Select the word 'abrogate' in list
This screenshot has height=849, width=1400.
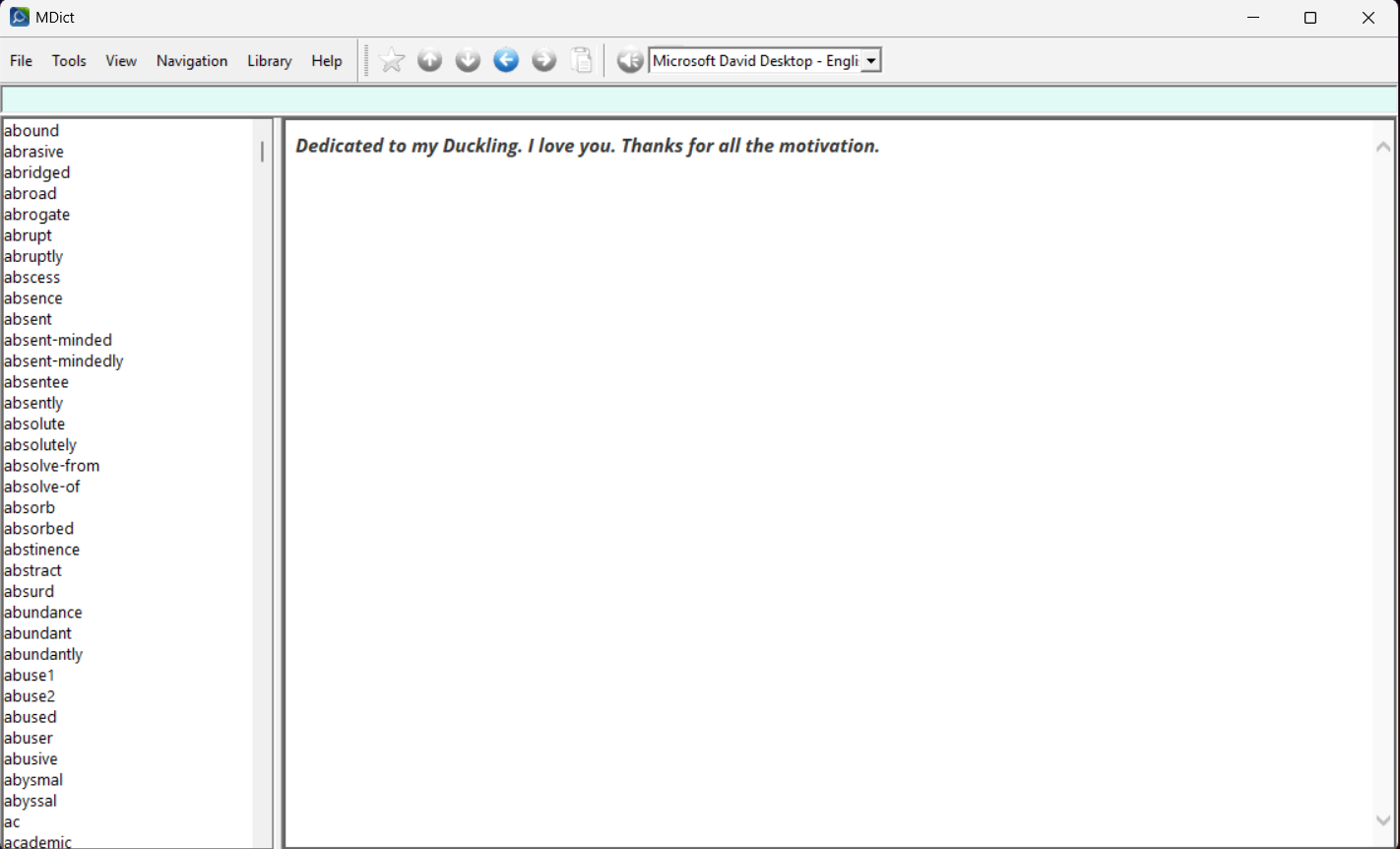pos(37,215)
